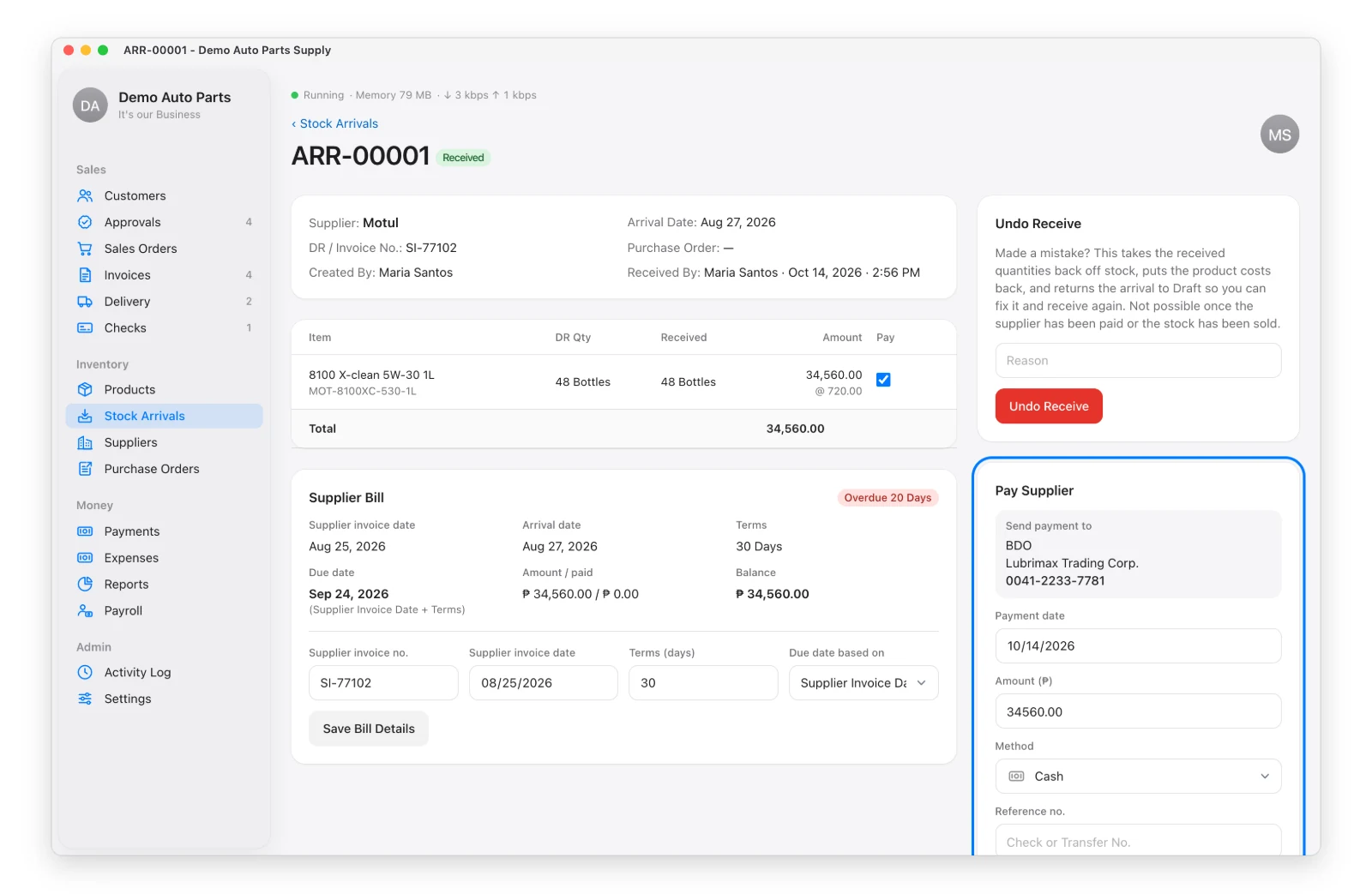Image resolution: width=1372 pixels, height=894 pixels.
Task: Click the Payments banknote icon
Action: [85, 532]
